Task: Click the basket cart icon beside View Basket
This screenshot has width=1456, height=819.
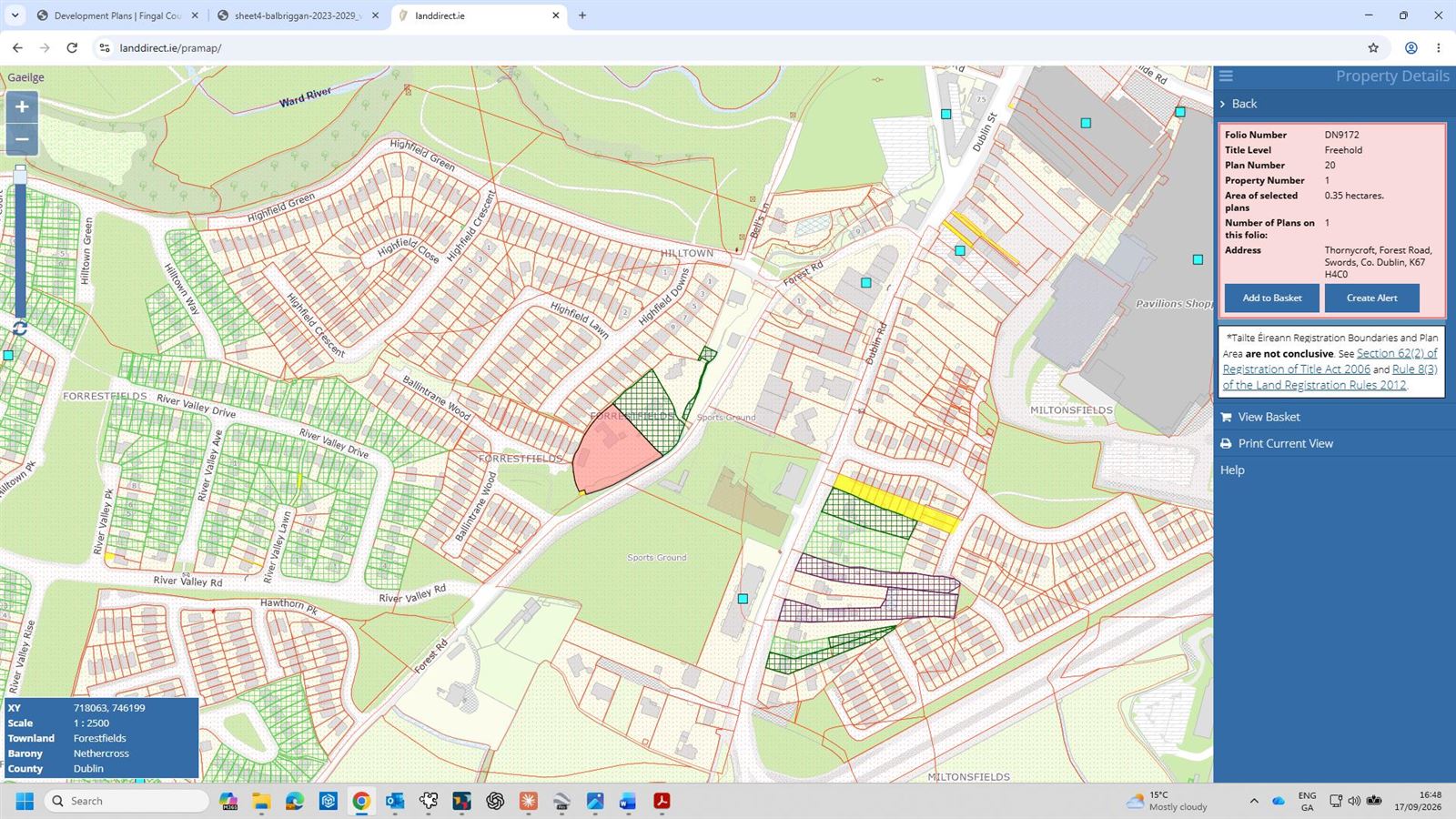Action: (1226, 418)
